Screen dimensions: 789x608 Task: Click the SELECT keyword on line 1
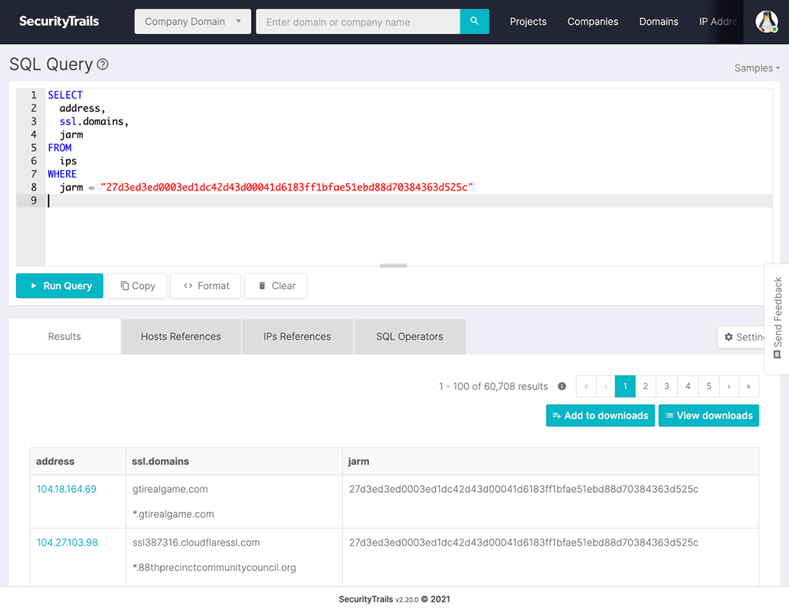(x=65, y=95)
